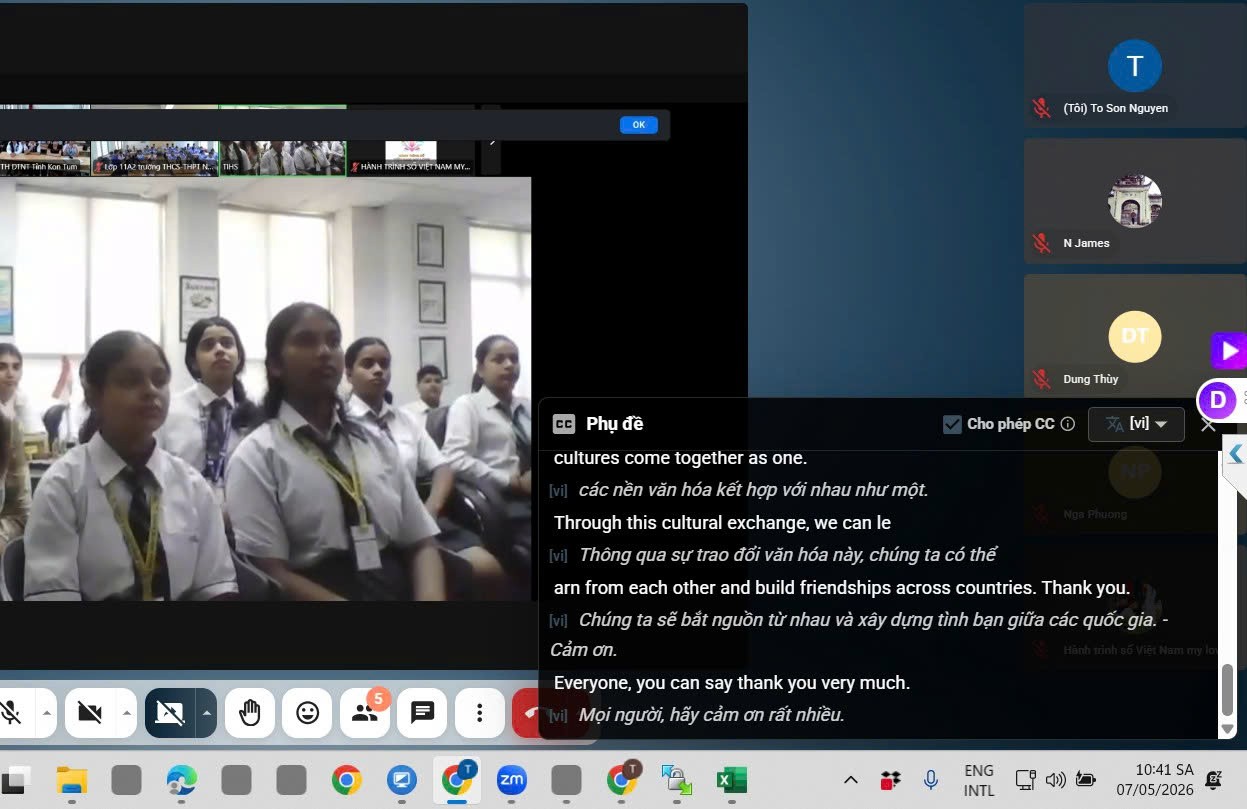
Task: Click translation 'Mọi người, hãy cảm ơn rất nhiều.'
Action: pyautogui.click(x=711, y=715)
